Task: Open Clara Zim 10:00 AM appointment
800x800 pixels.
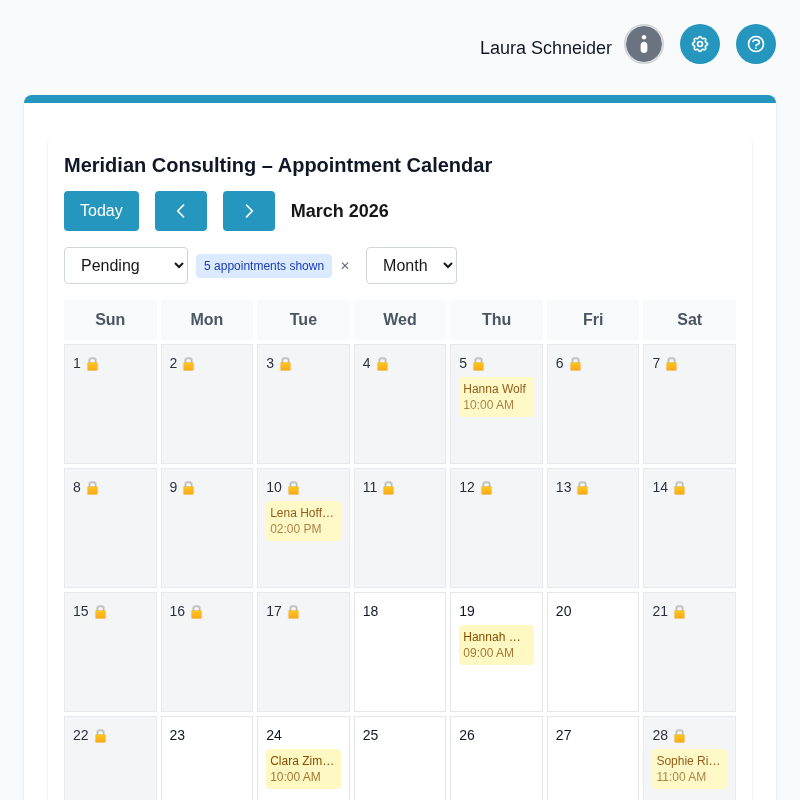Action: pos(303,769)
